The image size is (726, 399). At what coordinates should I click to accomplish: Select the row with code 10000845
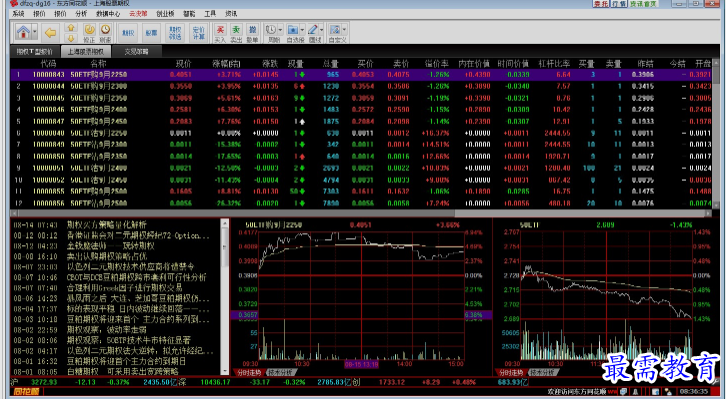[361, 98]
